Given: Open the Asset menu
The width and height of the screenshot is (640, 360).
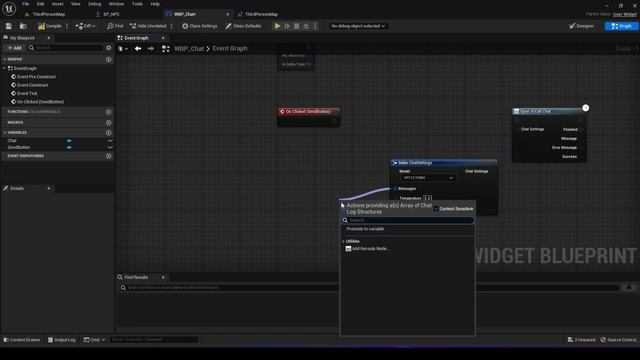Looking at the screenshot, I should click(58, 4).
